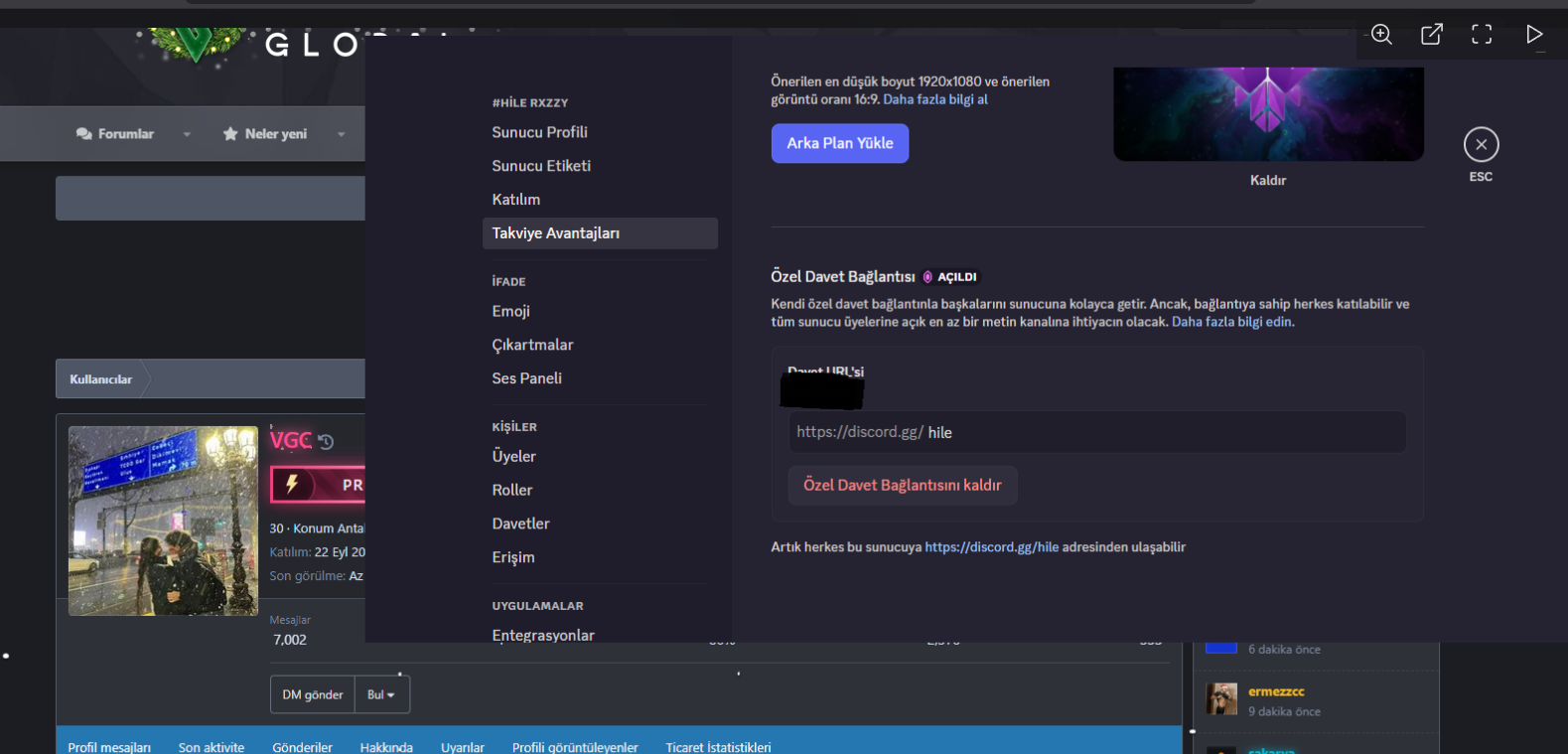Screen dimensions: 1568x754
Task: Switch to Ticaret İstatistikleri tab
Action: coord(718,747)
